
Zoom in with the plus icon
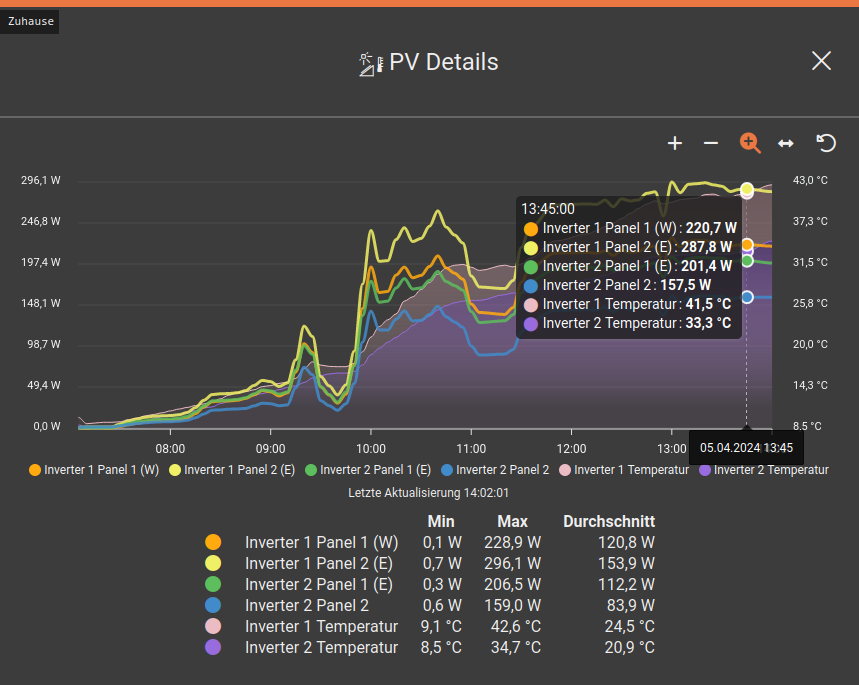pyautogui.click(x=675, y=144)
